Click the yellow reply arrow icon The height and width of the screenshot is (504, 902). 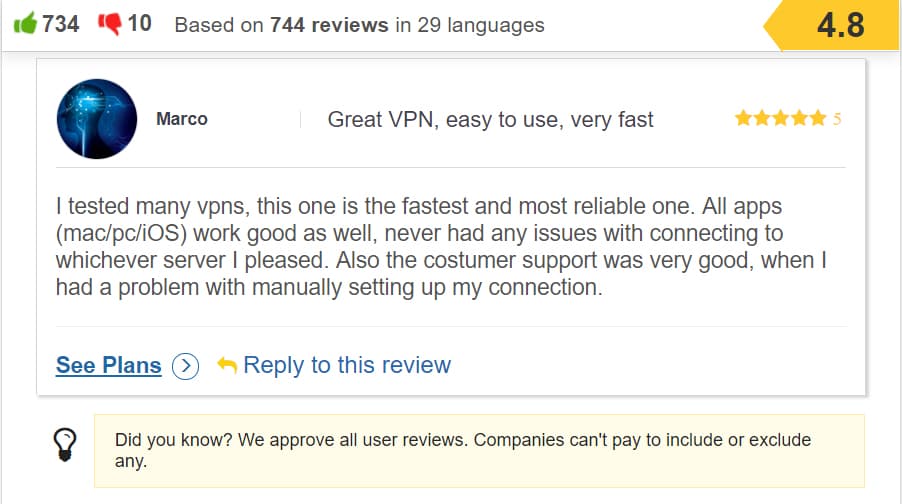[x=227, y=366]
